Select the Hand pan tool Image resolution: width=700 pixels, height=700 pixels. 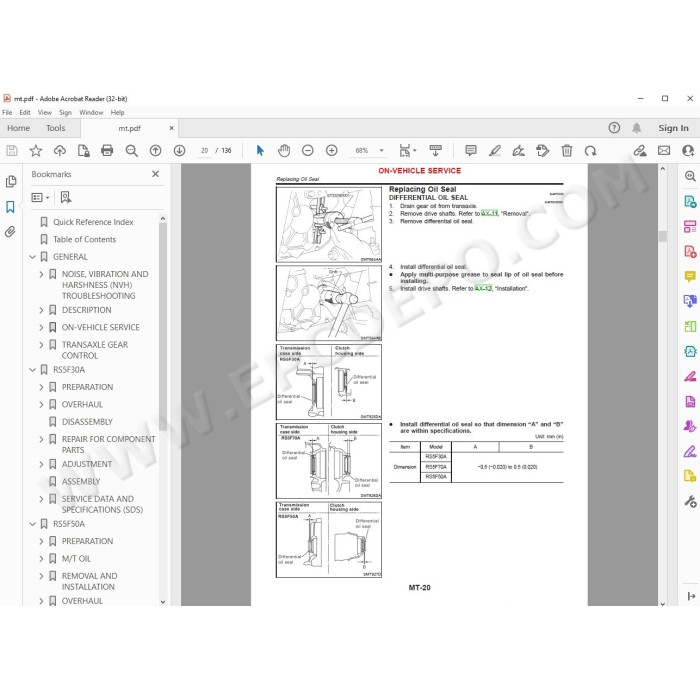(x=284, y=151)
